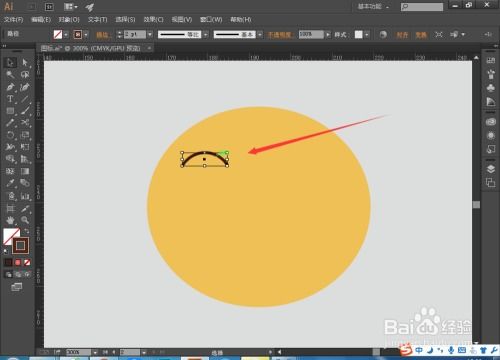
Task: Select the Rotate tool
Action: pos(10,135)
